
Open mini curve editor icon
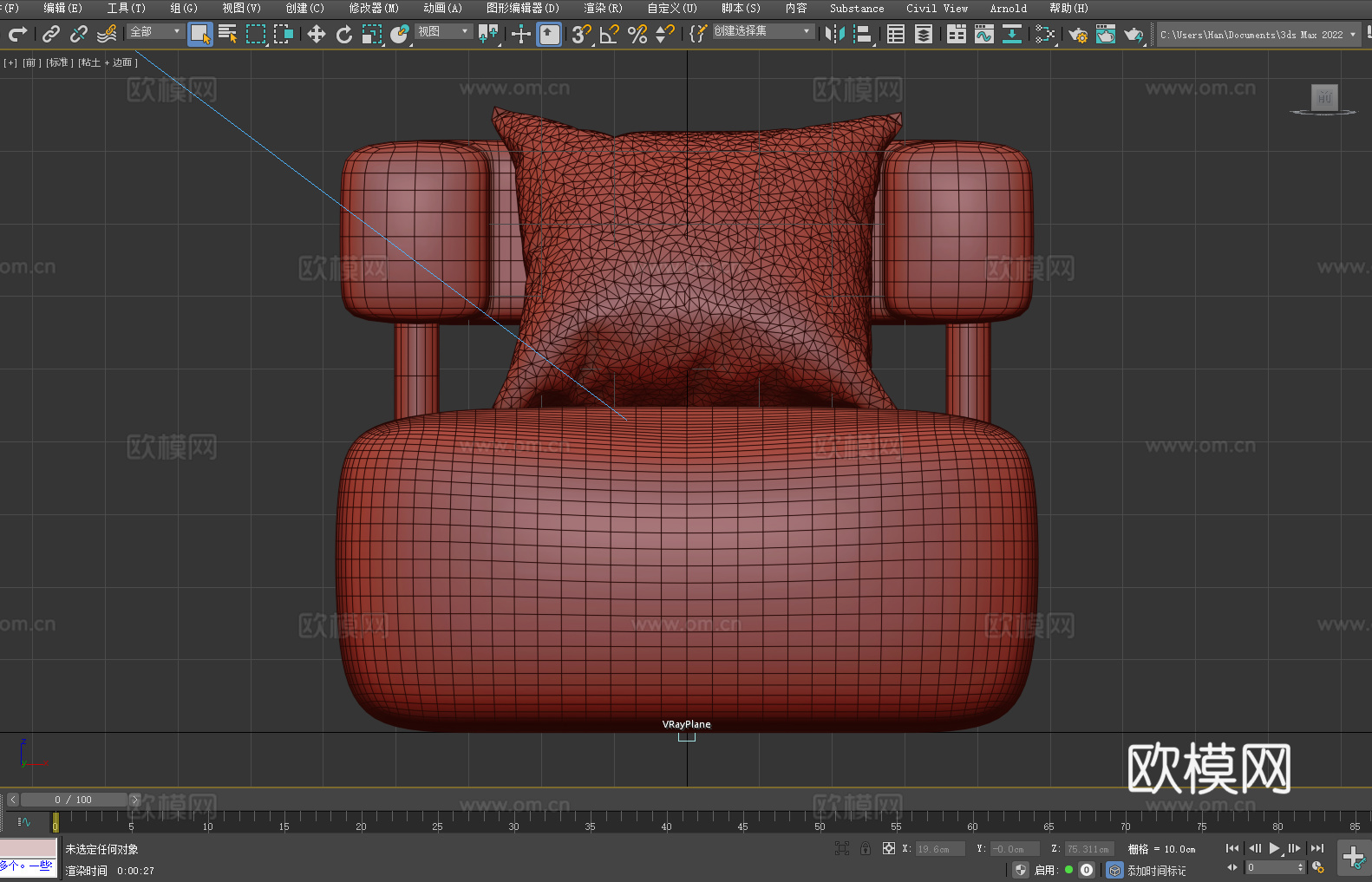point(23,821)
